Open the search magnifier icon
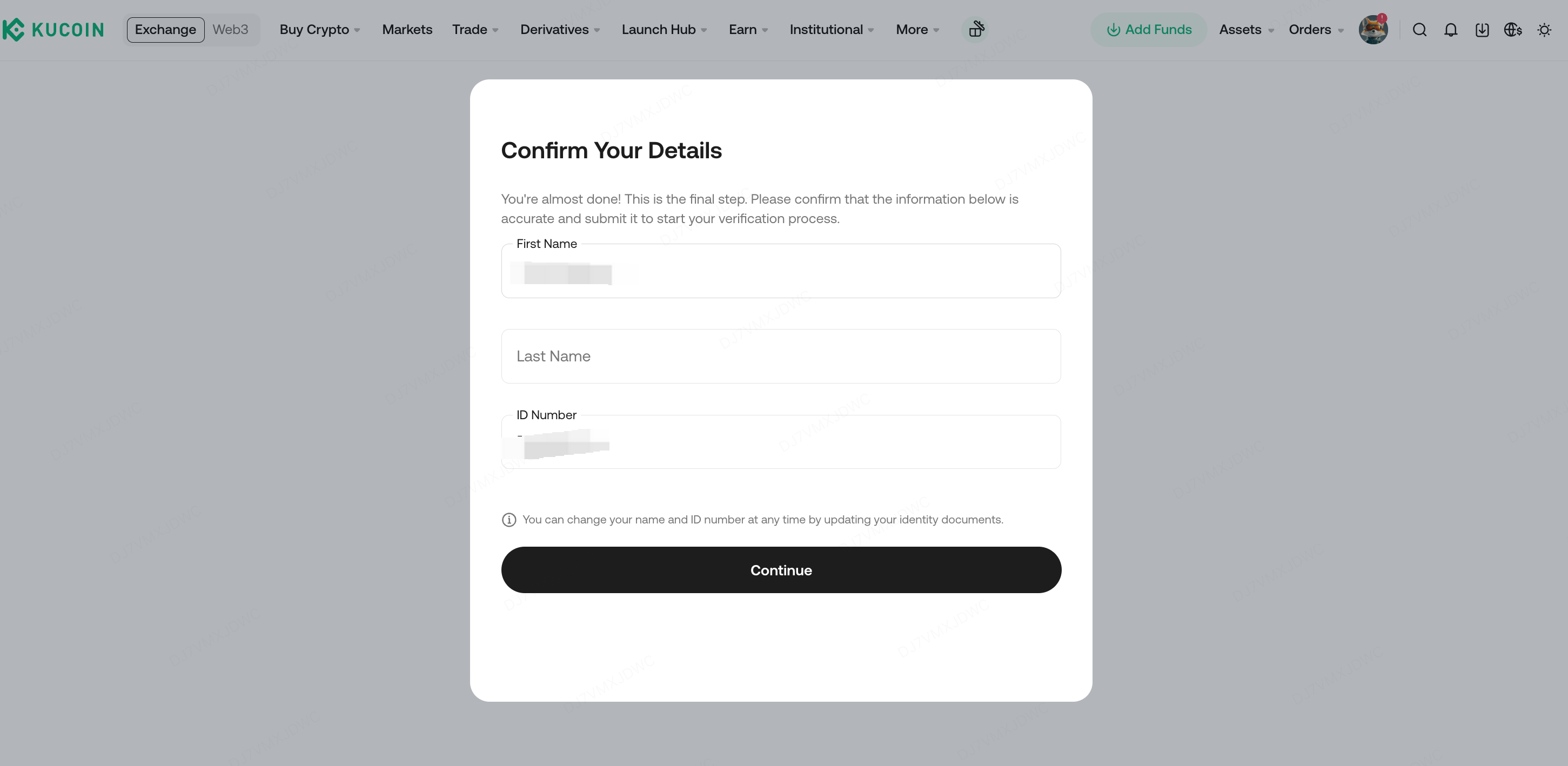This screenshot has height=766, width=1568. pos(1419,30)
